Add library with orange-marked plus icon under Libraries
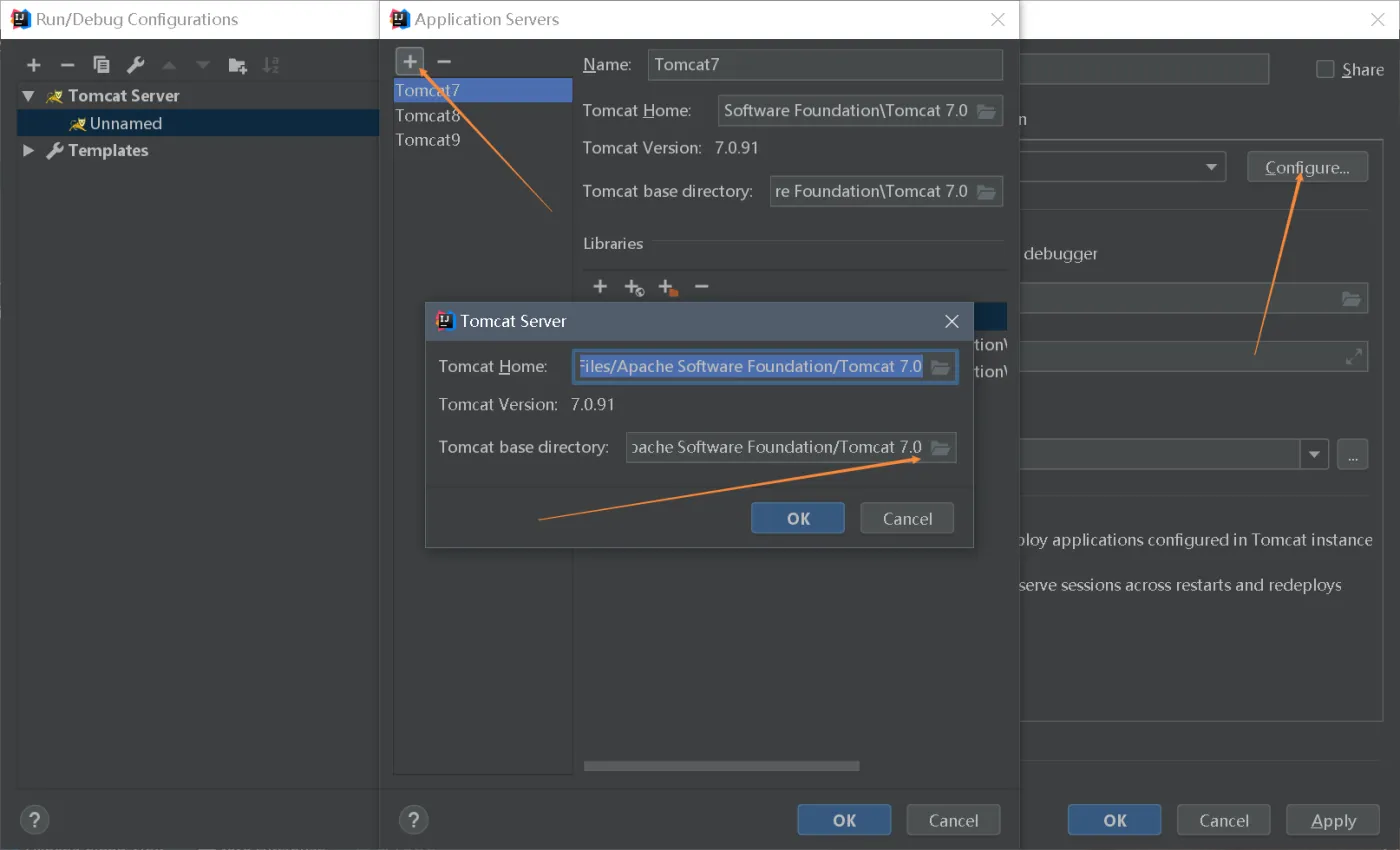 click(x=668, y=287)
